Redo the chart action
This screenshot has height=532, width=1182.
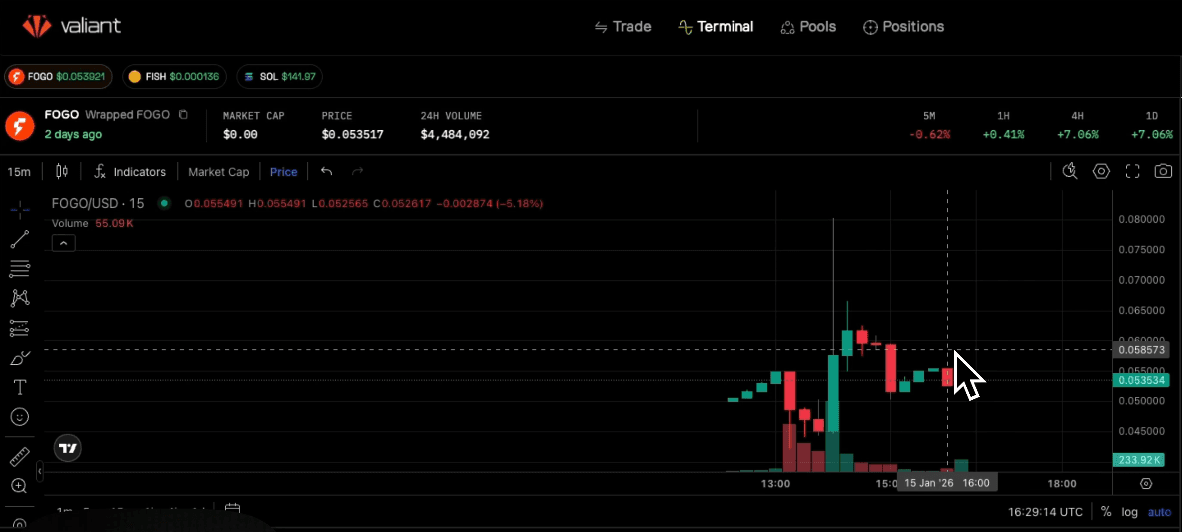click(358, 172)
